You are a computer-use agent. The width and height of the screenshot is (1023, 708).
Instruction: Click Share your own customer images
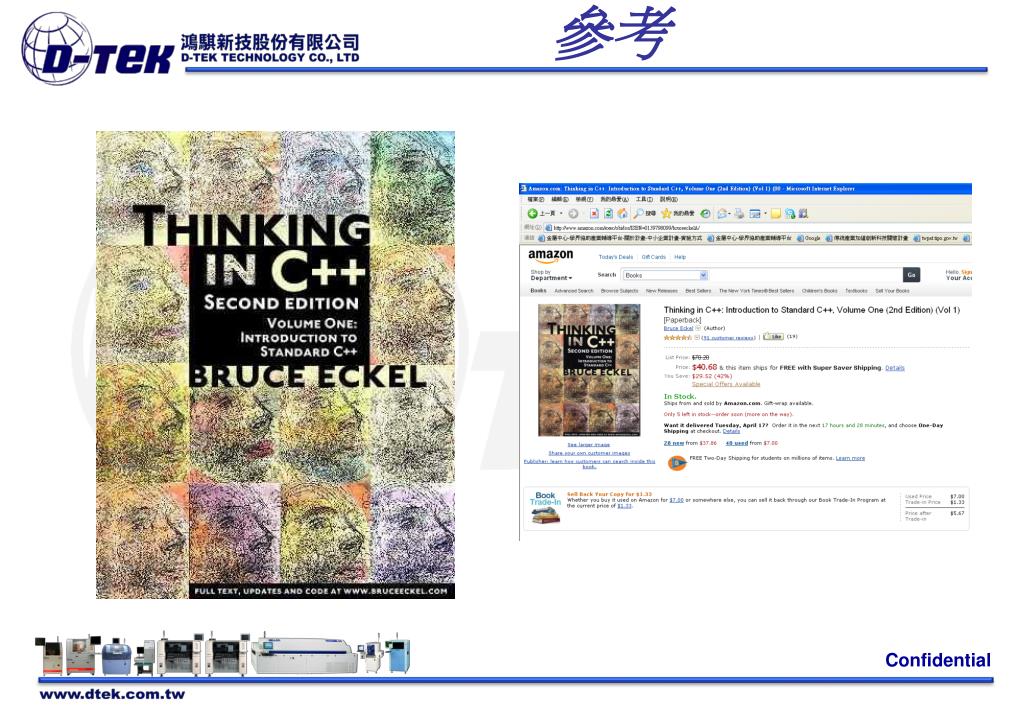click(589, 453)
